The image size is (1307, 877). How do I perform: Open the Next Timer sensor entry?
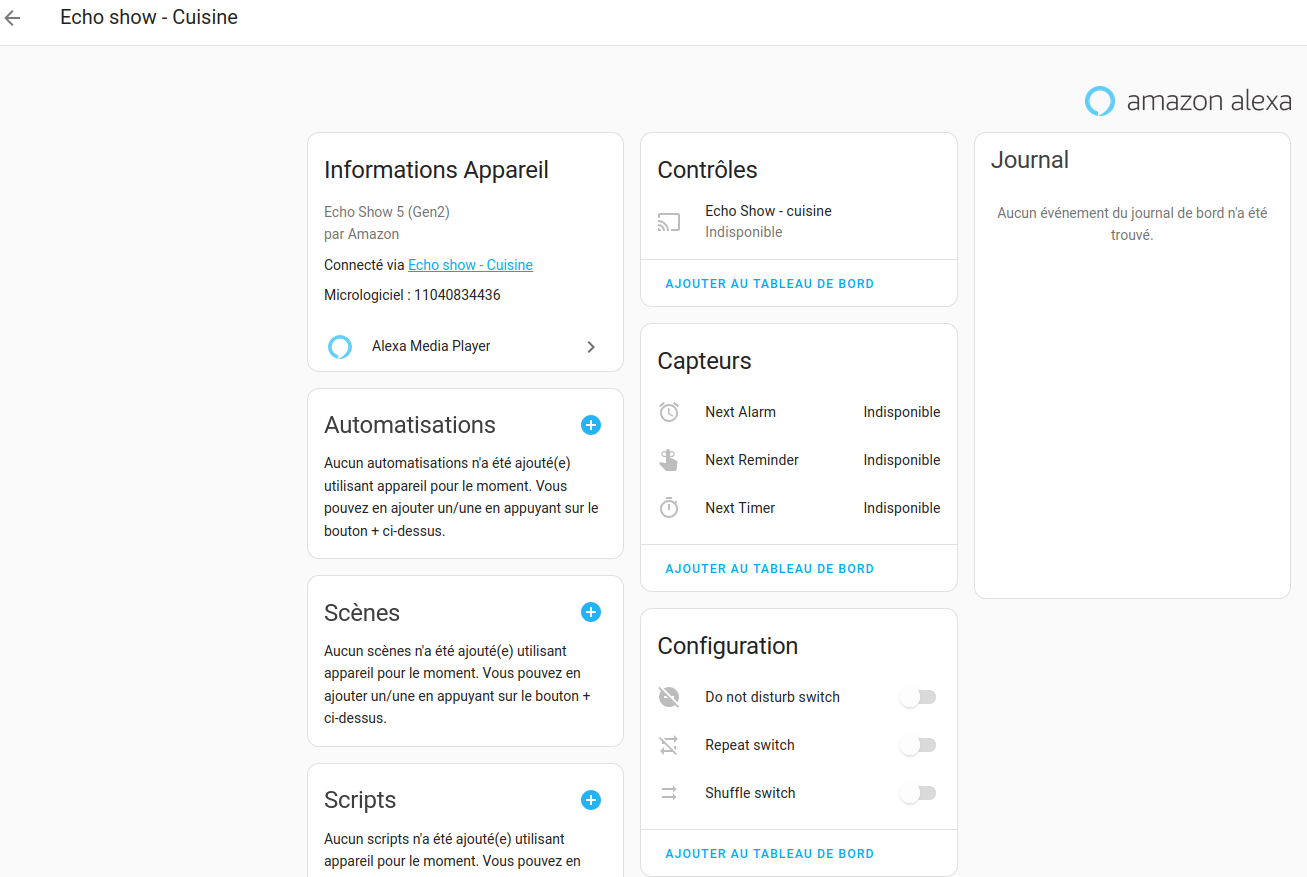pyautogui.click(x=799, y=508)
